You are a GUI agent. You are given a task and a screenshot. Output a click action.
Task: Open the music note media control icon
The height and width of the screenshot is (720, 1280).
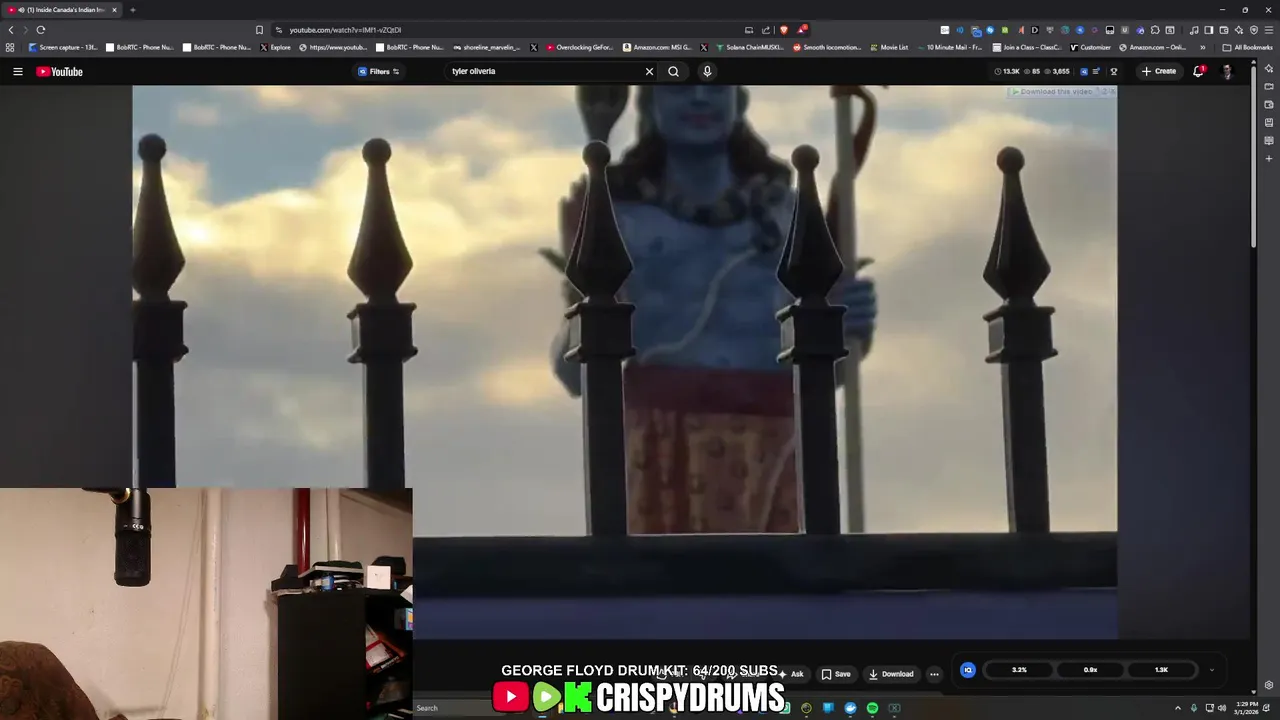tap(1193, 30)
